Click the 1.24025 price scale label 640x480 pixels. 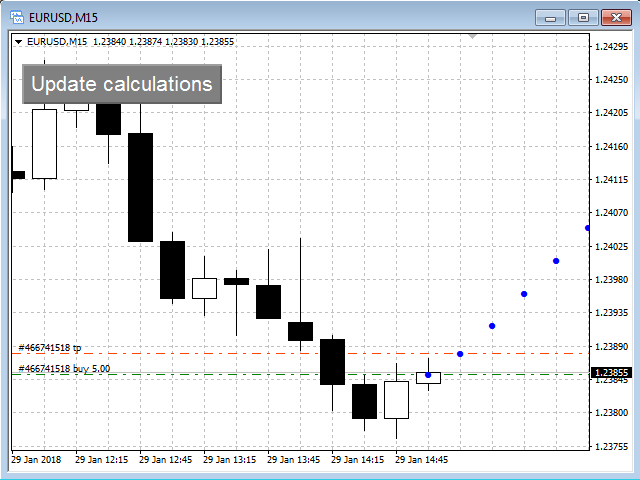[x=611, y=247]
